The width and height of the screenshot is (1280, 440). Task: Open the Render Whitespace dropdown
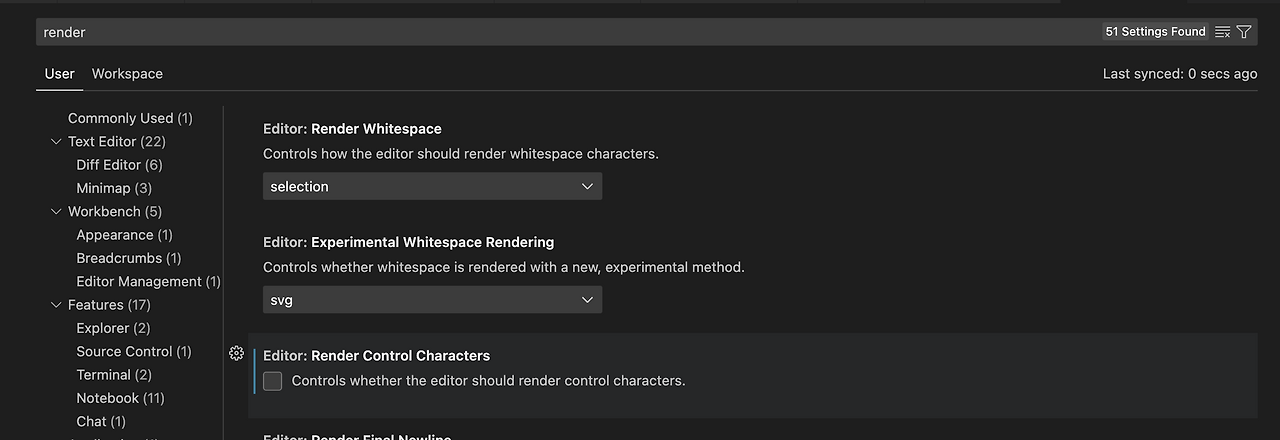(432, 186)
